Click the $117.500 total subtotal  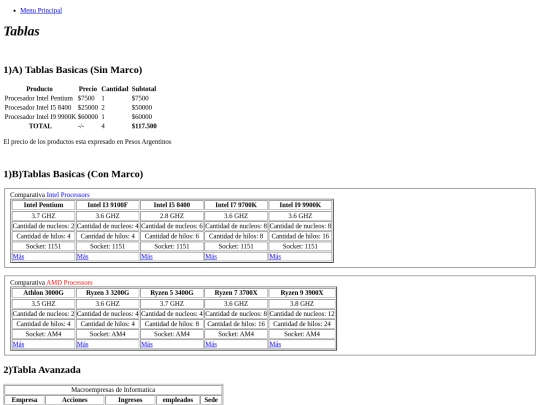point(144,126)
